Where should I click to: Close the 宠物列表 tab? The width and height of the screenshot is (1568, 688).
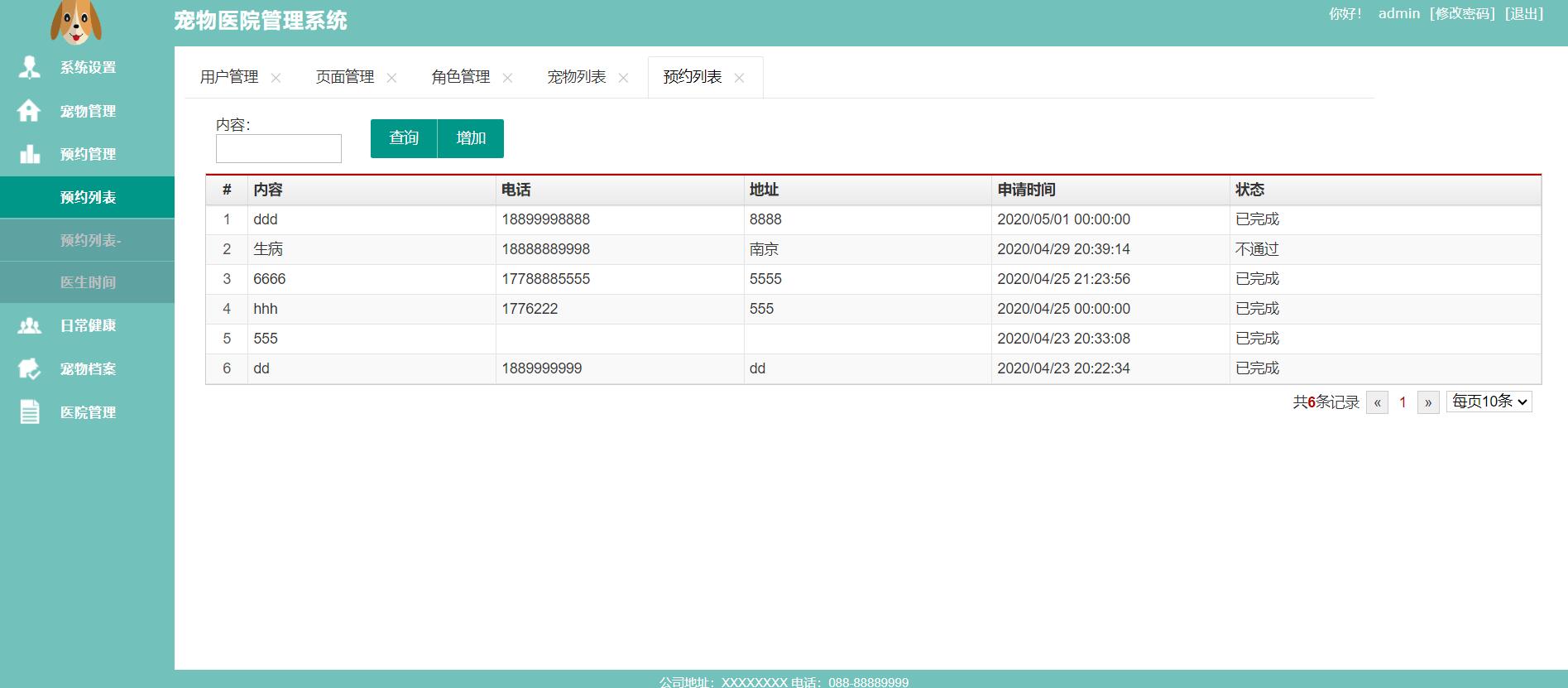(x=623, y=78)
